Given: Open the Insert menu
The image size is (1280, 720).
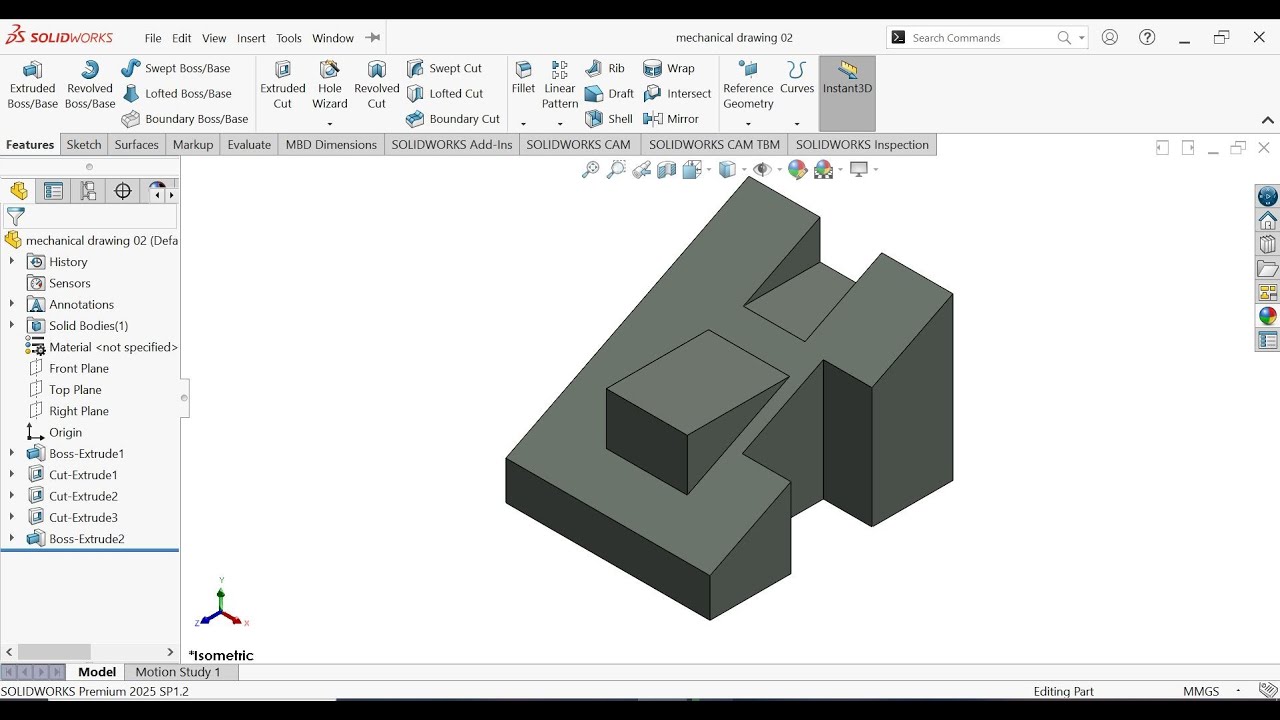Looking at the screenshot, I should point(251,38).
